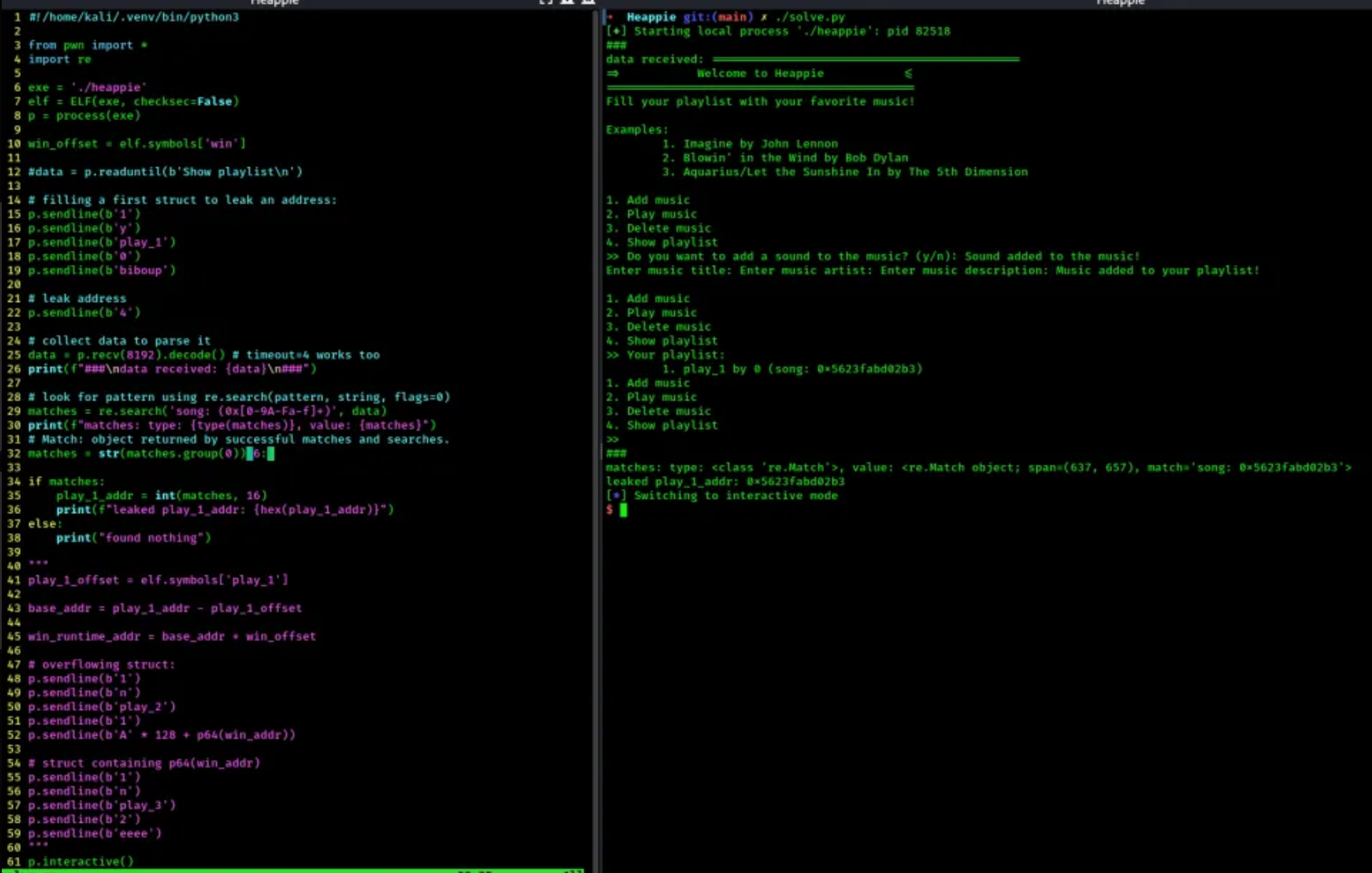Click git:(main) branch indicator in prompt

coord(717,17)
